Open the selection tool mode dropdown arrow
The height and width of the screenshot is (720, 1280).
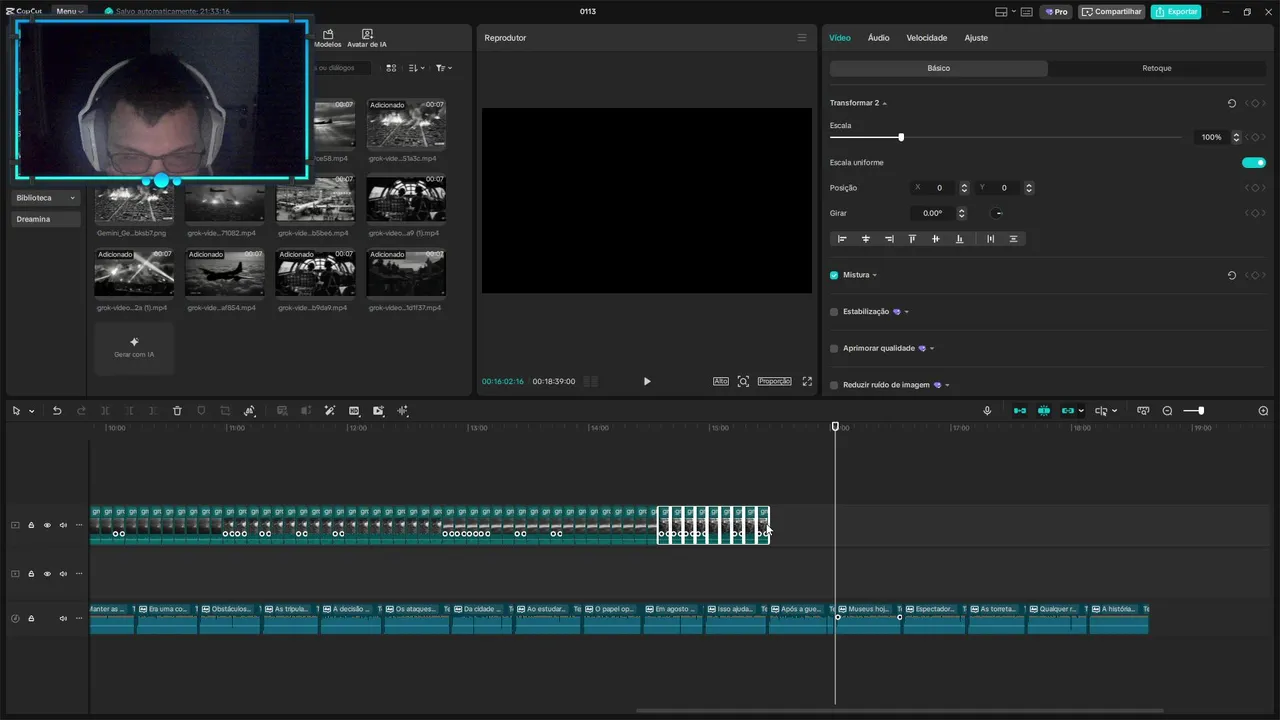[31, 411]
